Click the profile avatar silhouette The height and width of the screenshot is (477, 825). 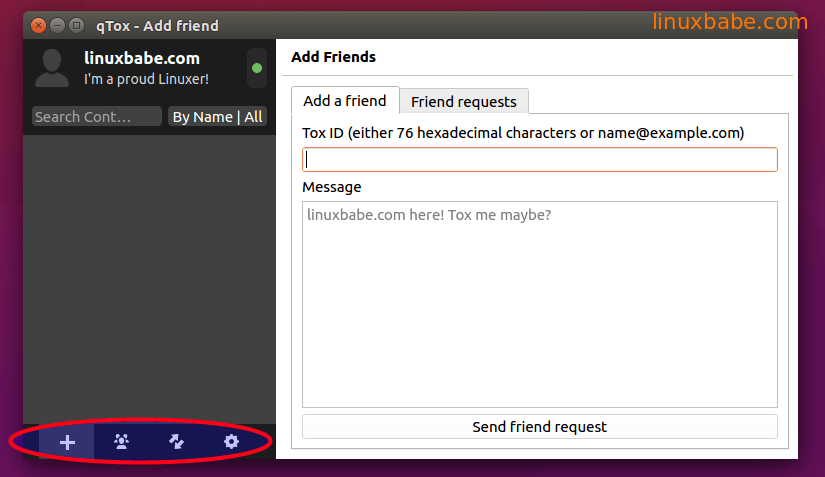pos(52,67)
